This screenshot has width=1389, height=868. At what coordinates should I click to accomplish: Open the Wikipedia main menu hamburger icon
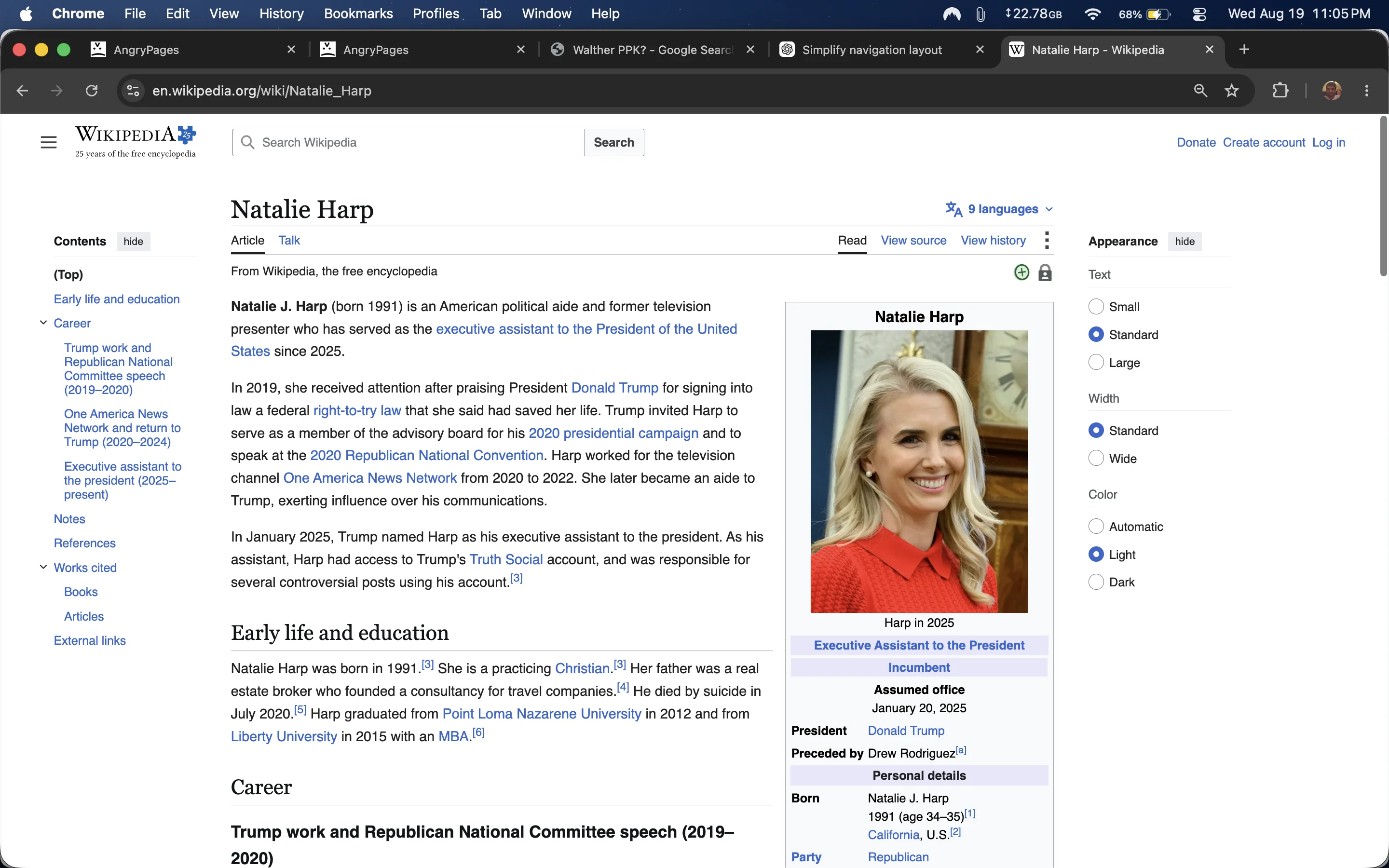click(x=49, y=142)
